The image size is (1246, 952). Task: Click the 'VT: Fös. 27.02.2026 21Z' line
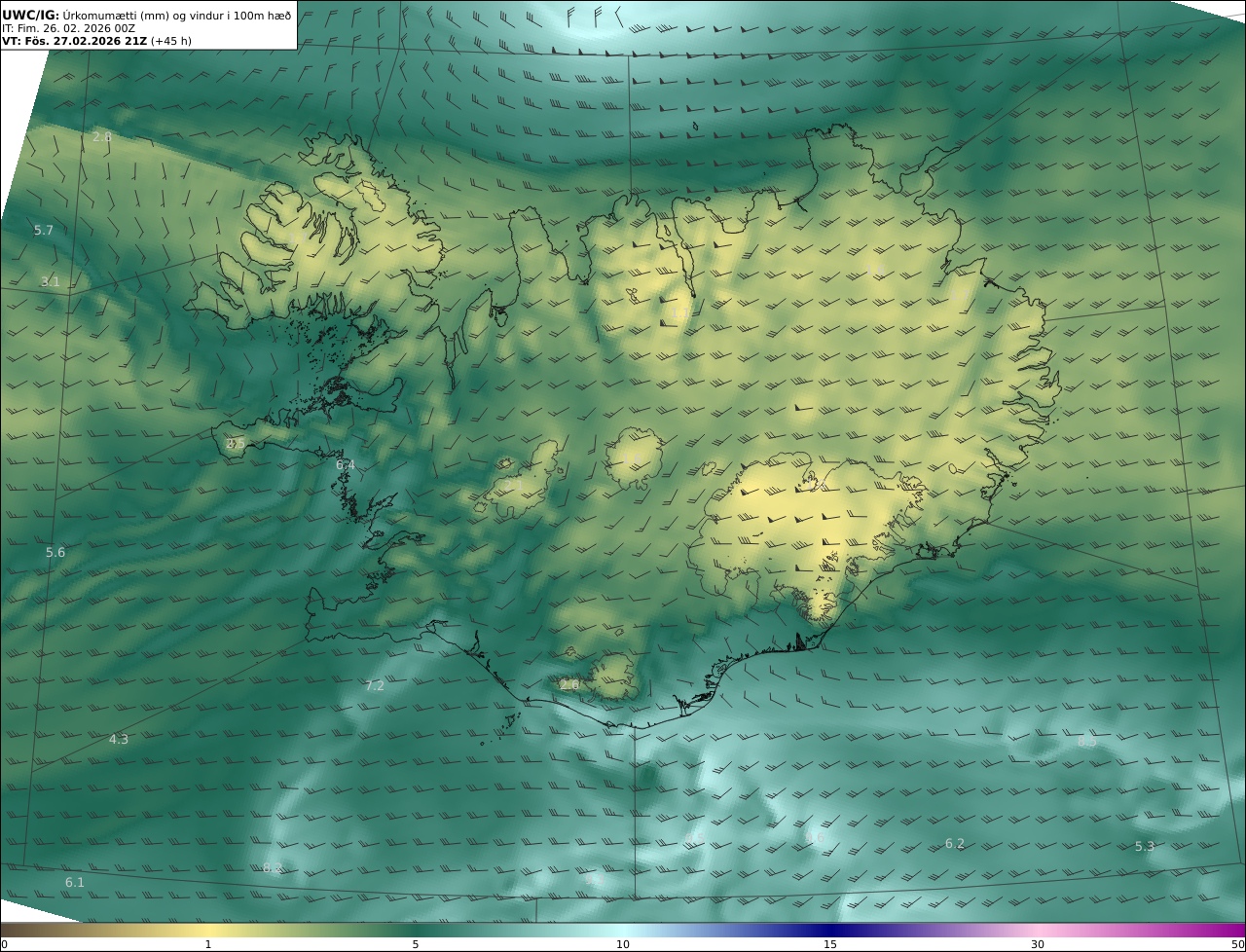[96, 41]
